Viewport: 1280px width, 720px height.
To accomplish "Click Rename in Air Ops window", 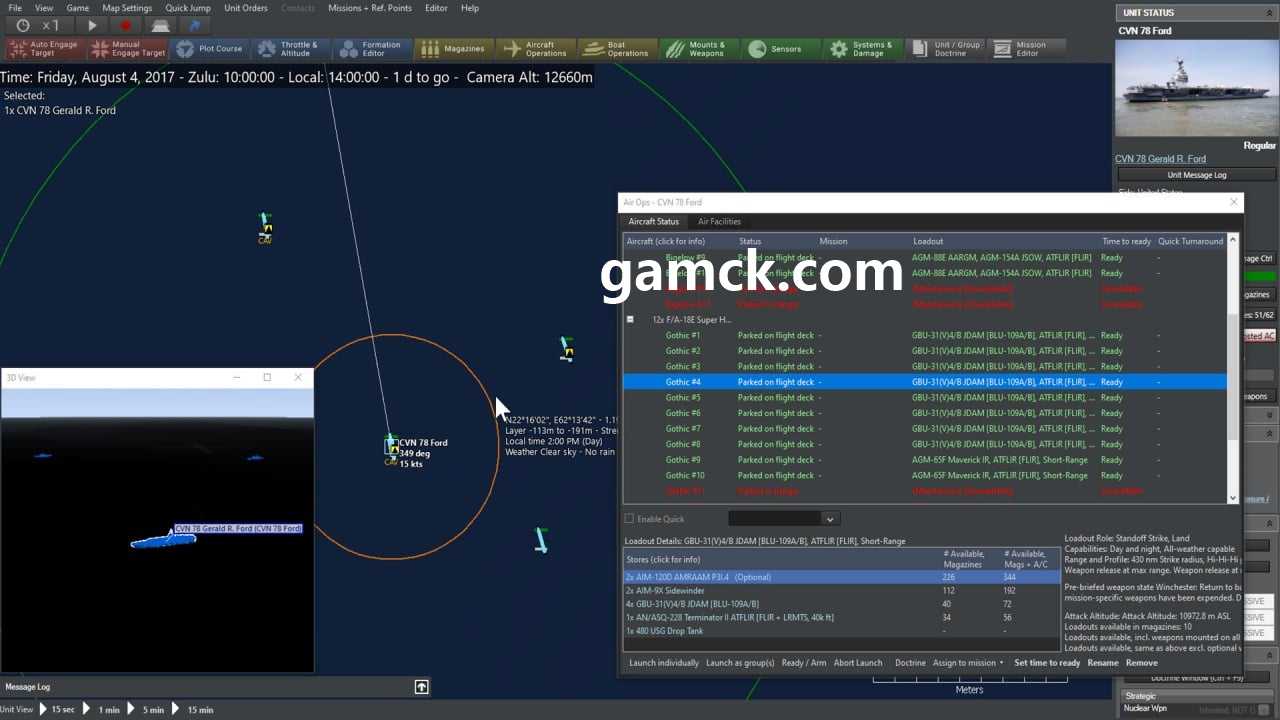I will coord(1103,663).
